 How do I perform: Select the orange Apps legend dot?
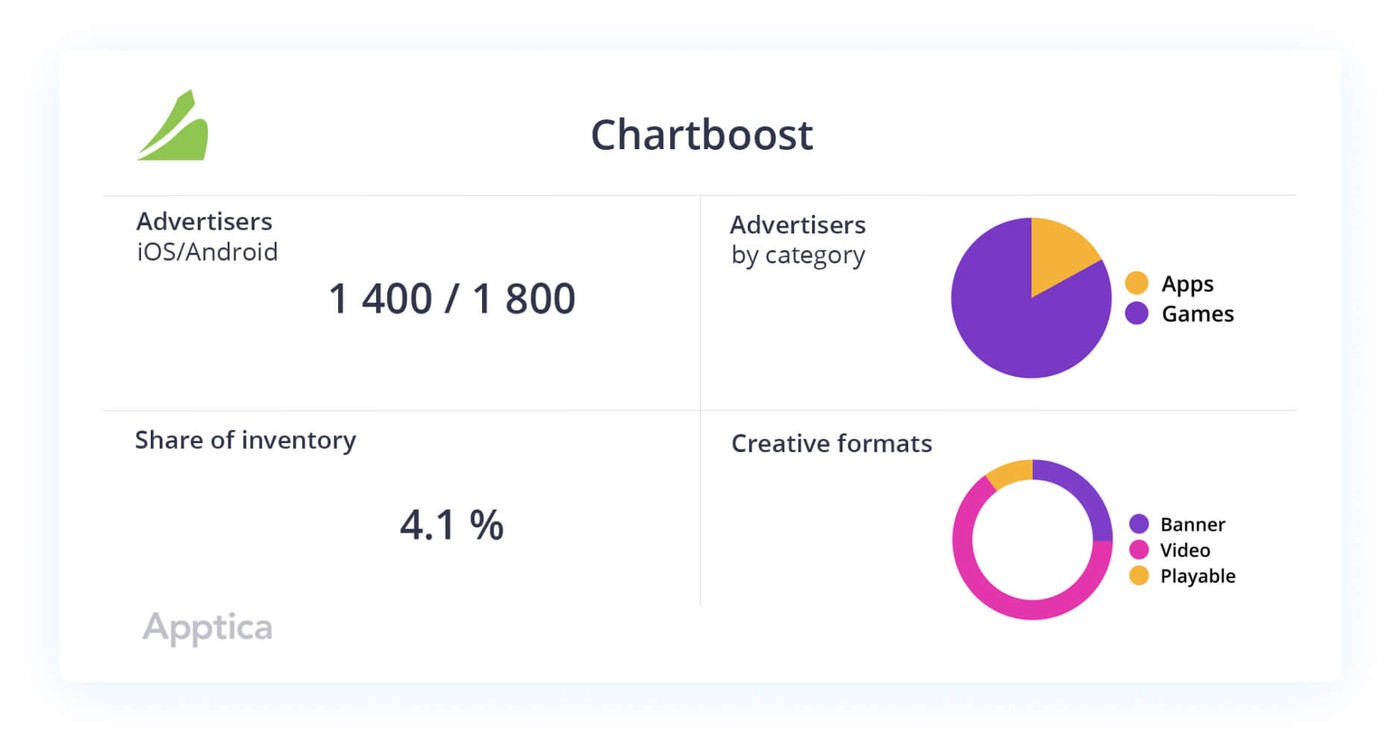coord(1136,283)
